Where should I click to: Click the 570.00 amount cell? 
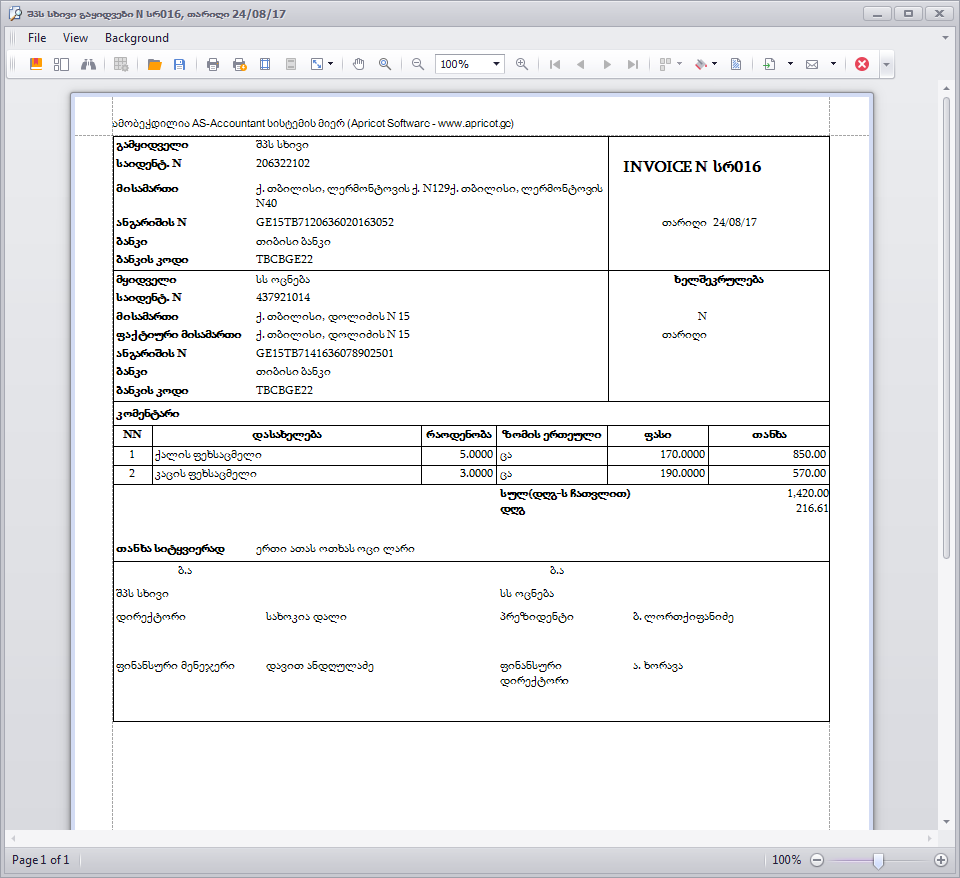click(x=768, y=473)
